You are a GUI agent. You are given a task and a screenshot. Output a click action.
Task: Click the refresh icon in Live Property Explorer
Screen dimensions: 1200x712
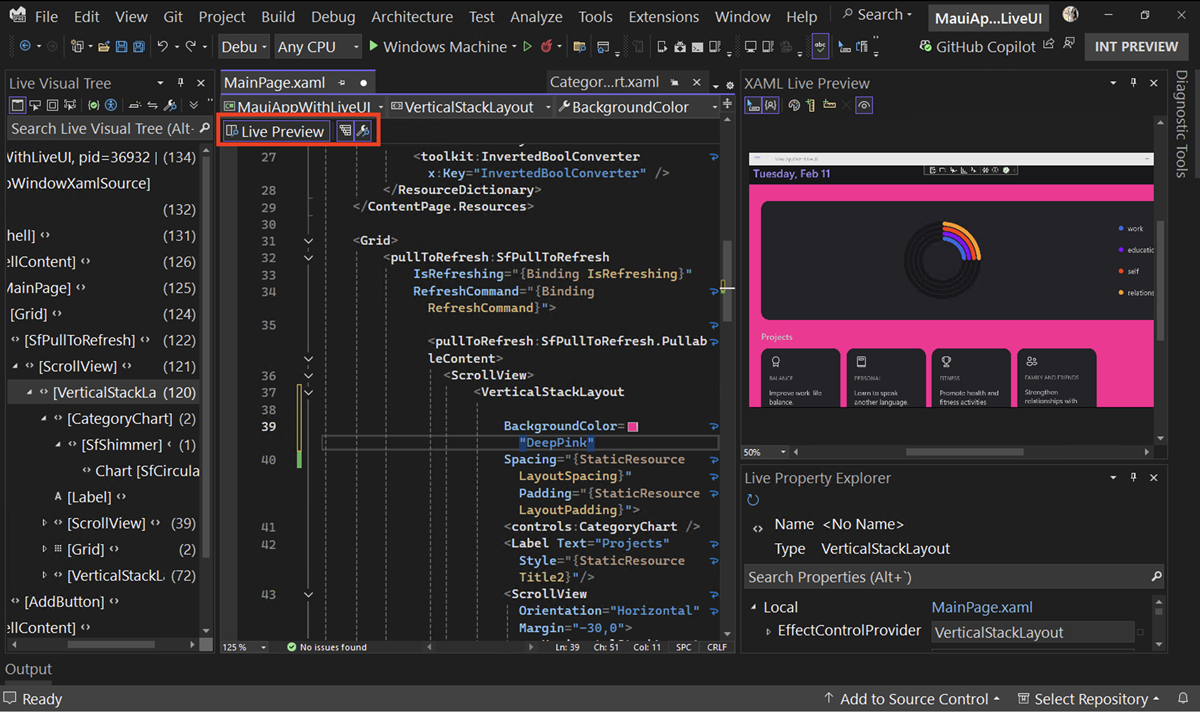coord(753,500)
